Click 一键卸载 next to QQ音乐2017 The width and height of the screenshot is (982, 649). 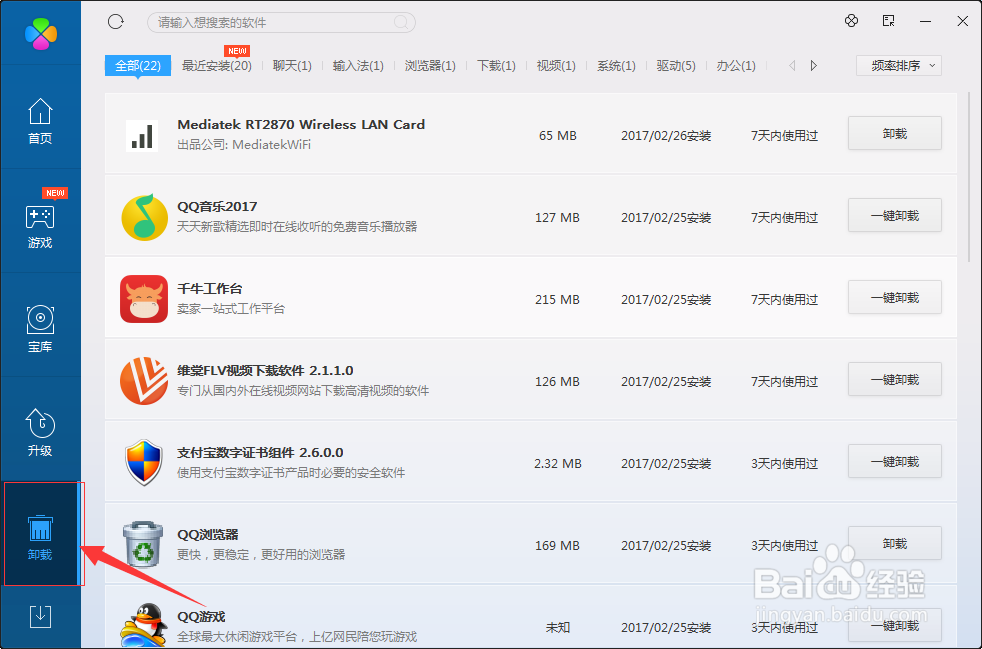pyautogui.click(x=894, y=215)
